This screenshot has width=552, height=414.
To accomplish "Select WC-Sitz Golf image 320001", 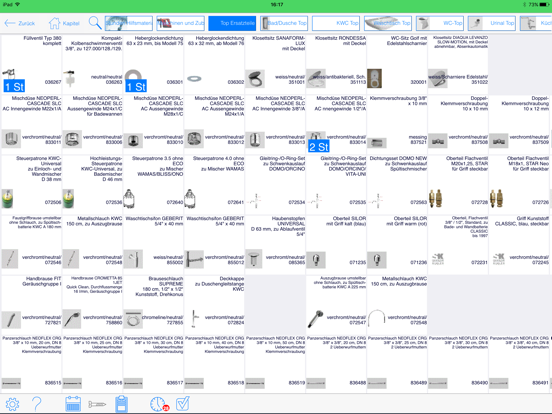I will 374,78.
